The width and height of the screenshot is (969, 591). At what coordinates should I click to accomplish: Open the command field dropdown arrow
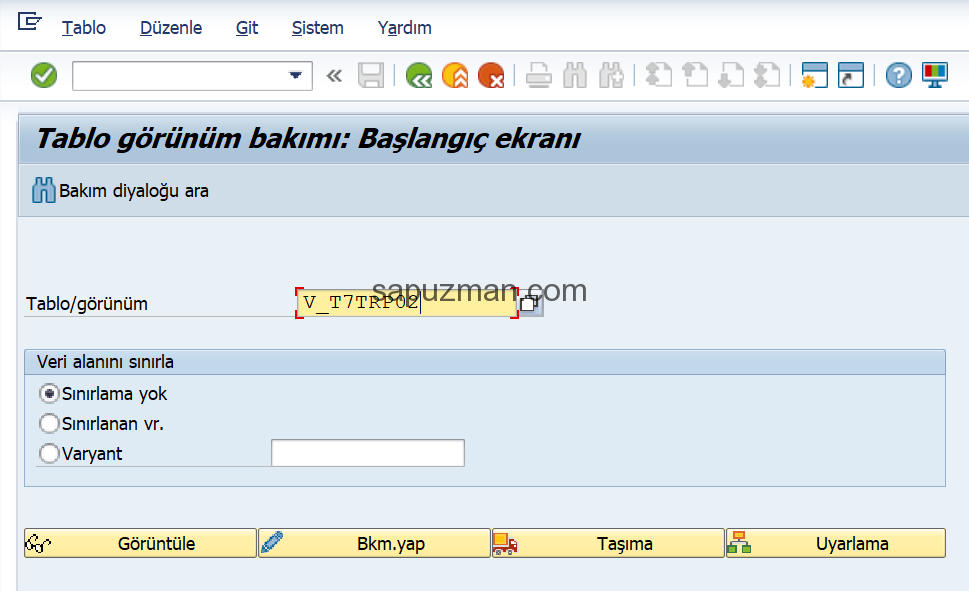pyautogui.click(x=295, y=76)
